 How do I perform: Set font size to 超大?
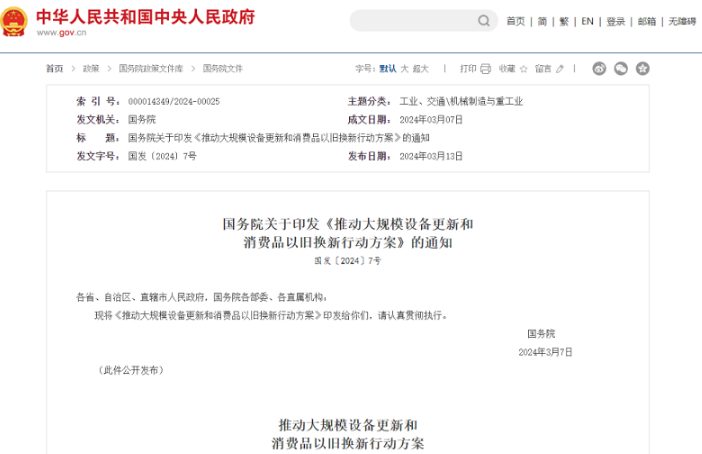point(421,69)
